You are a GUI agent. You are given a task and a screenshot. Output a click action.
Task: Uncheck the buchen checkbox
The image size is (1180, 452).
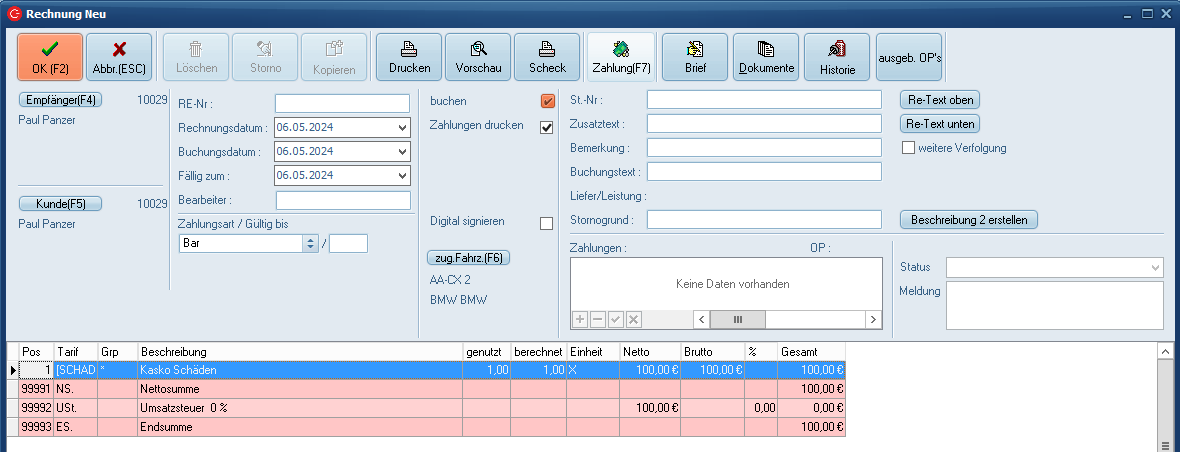[x=547, y=101]
